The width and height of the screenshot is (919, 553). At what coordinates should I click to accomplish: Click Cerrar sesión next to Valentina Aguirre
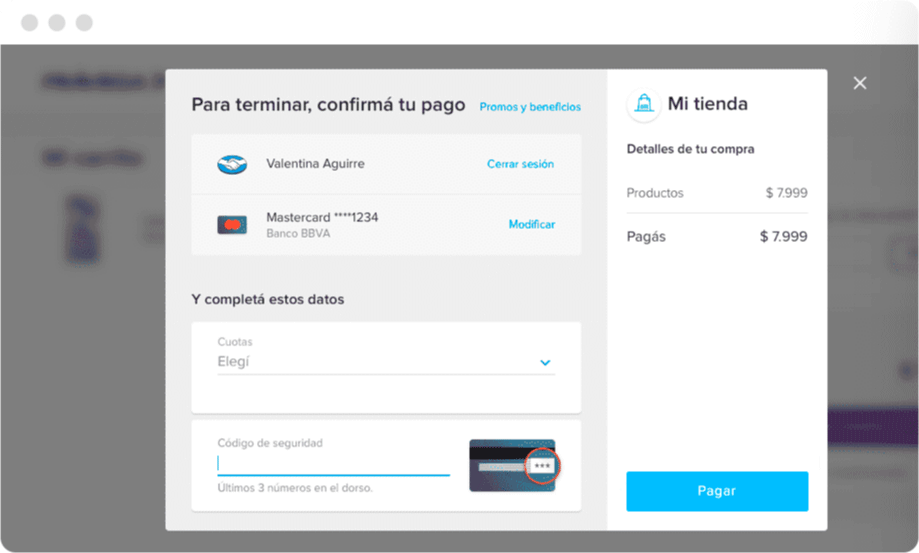click(x=520, y=164)
